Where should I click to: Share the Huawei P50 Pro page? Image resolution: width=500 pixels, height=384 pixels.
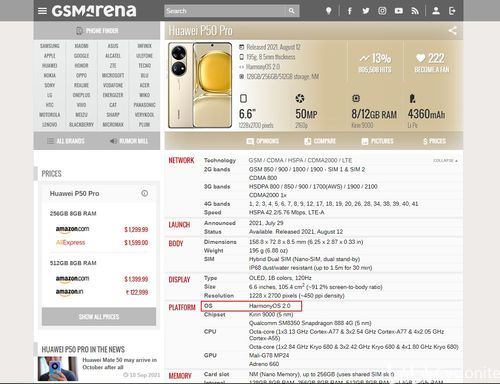tap(452, 31)
